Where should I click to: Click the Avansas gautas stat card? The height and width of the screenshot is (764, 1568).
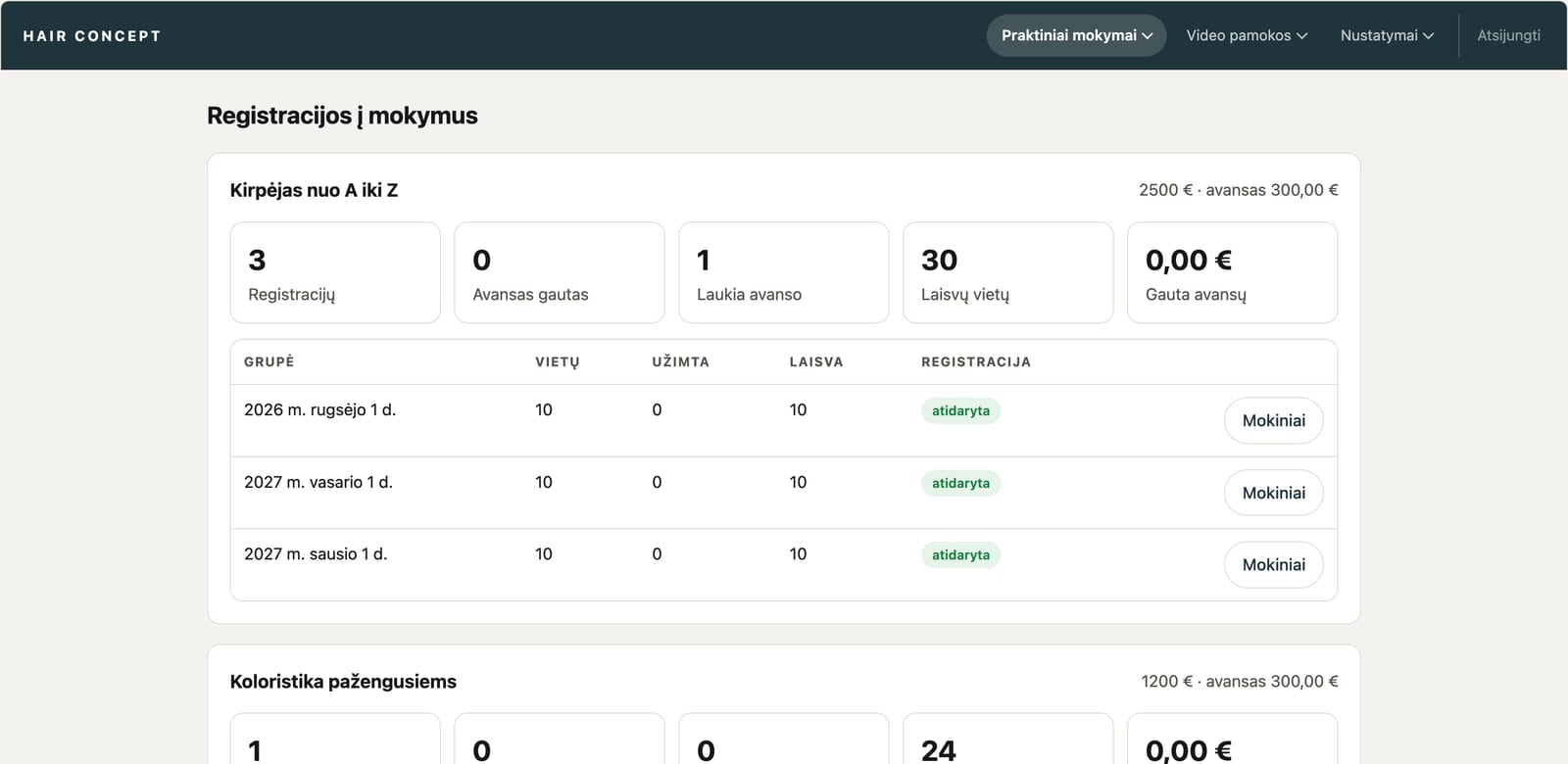coord(560,272)
